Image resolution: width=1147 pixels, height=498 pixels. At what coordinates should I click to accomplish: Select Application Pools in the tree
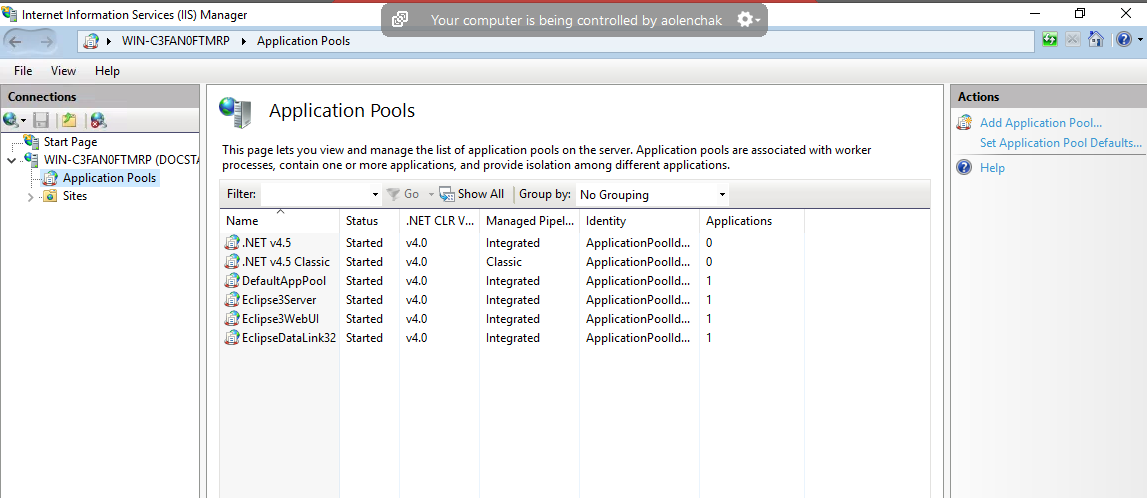[109, 178]
